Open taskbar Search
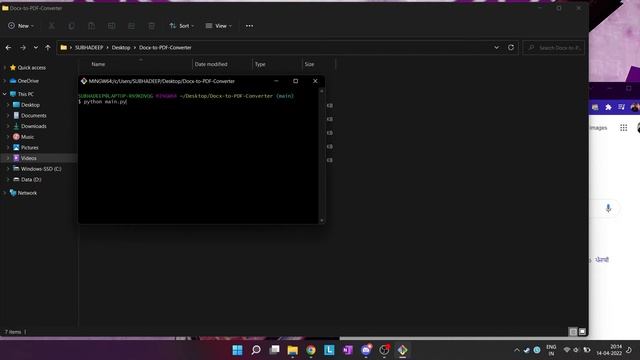The width and height of the screenshot is (640, 360). (x=256, y=350)
